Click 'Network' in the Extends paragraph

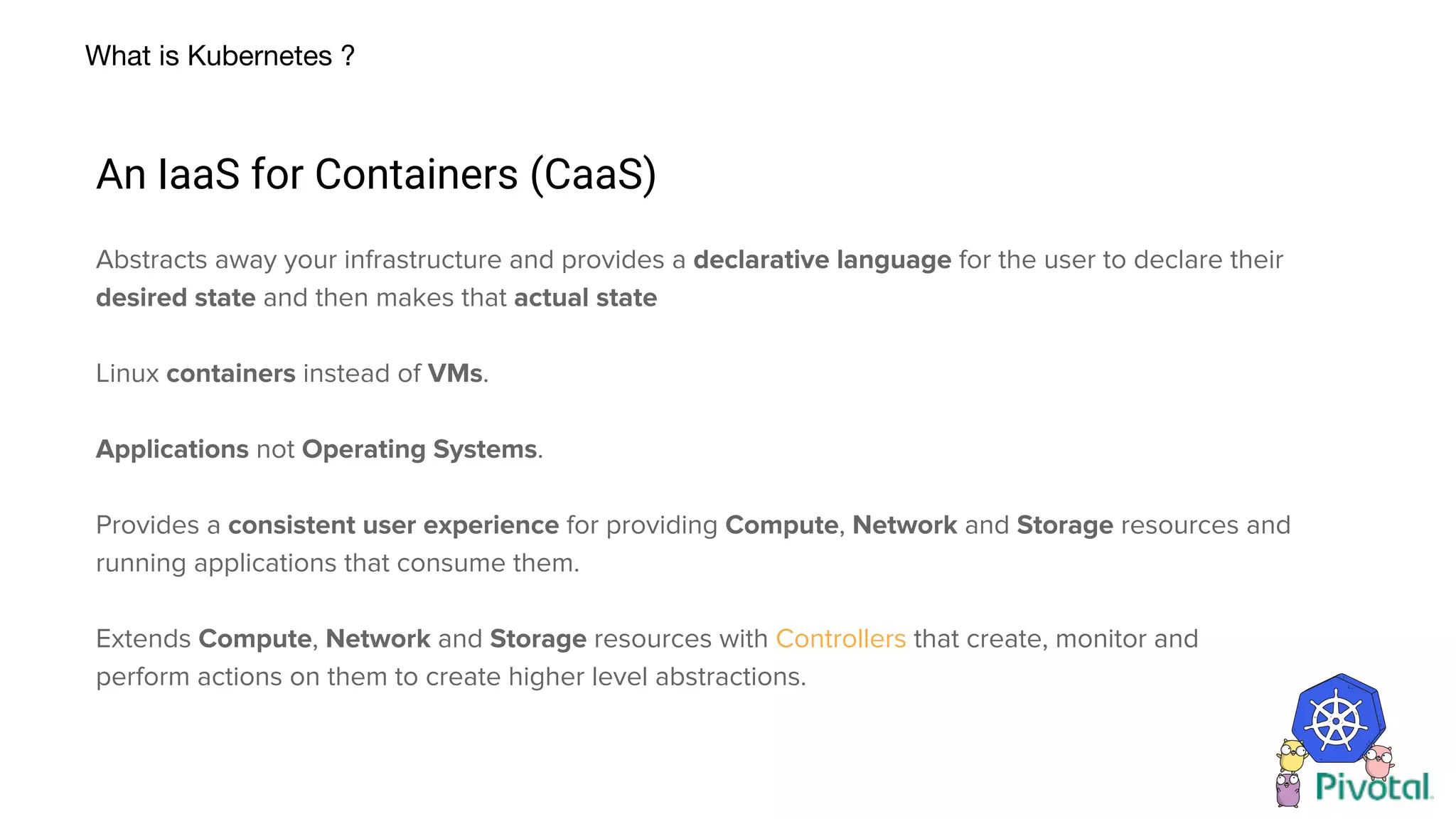pos(378,638)
